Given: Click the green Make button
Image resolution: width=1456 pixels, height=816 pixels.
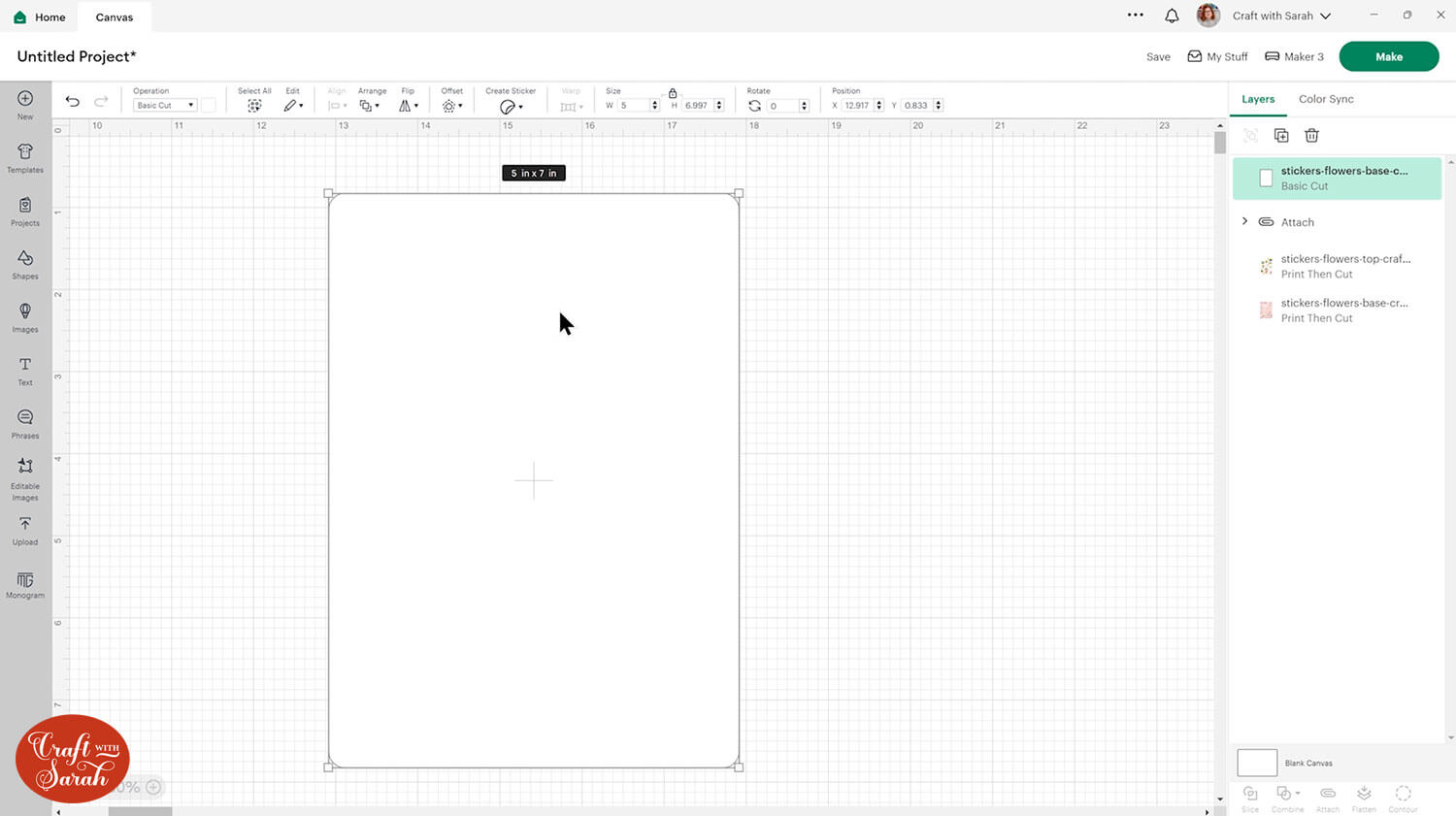Looking at the screenshot, I should [x=1388, y=56].
